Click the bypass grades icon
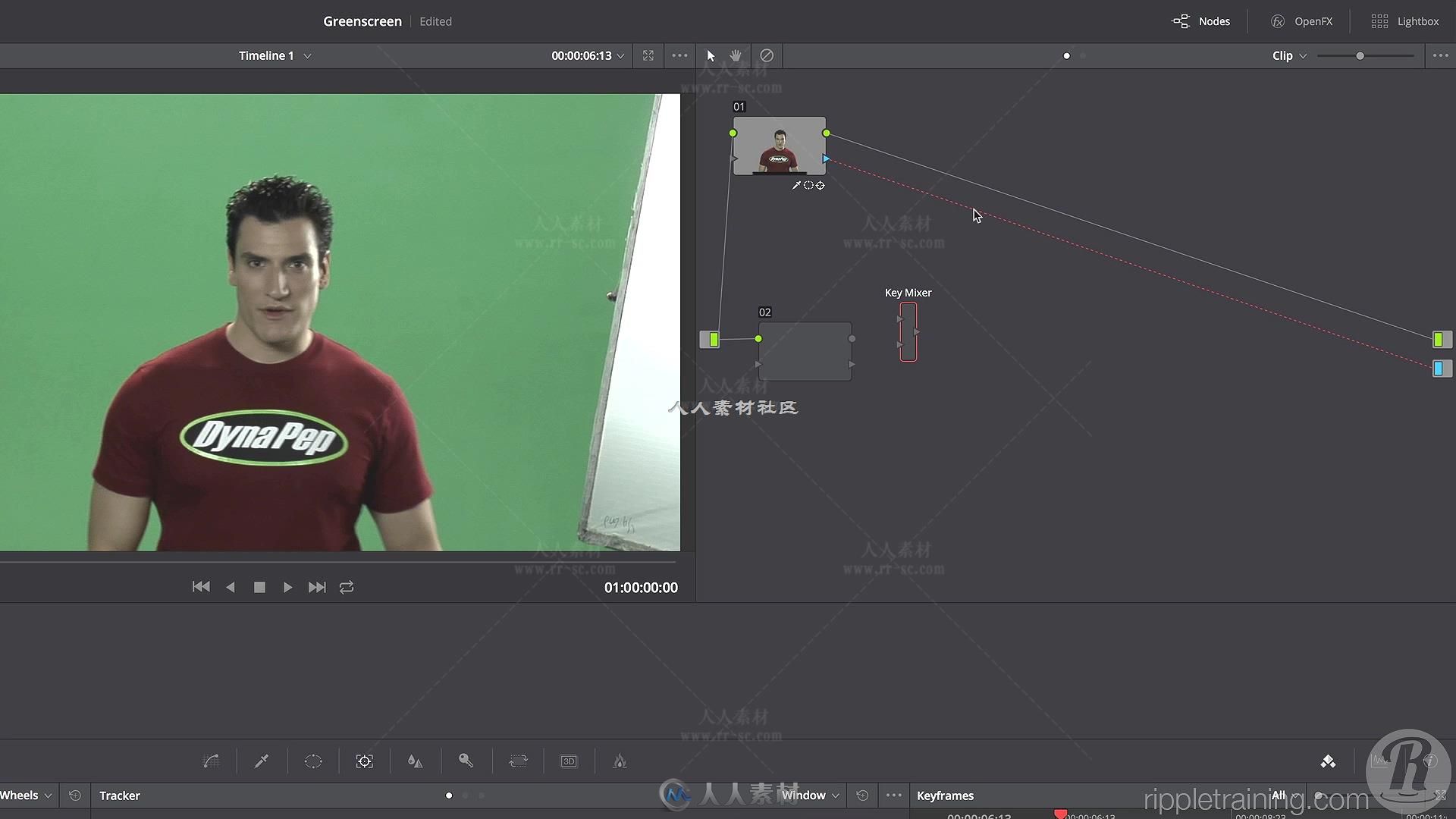Screen dimensions: 1456x819 [767, 55]
